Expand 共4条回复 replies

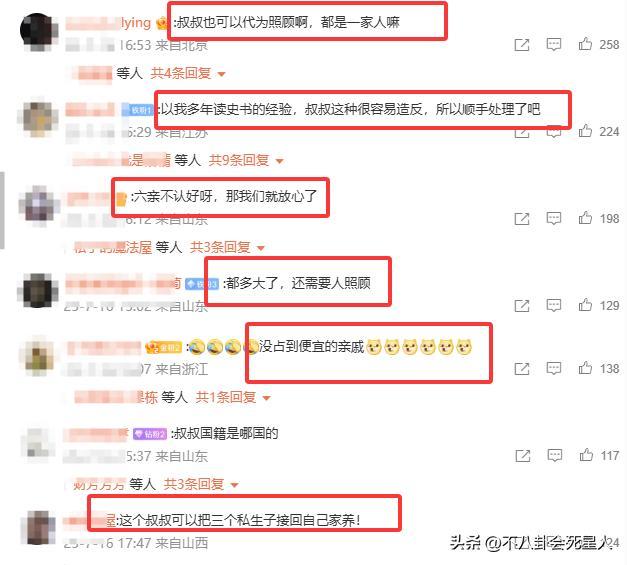[188, 73]
